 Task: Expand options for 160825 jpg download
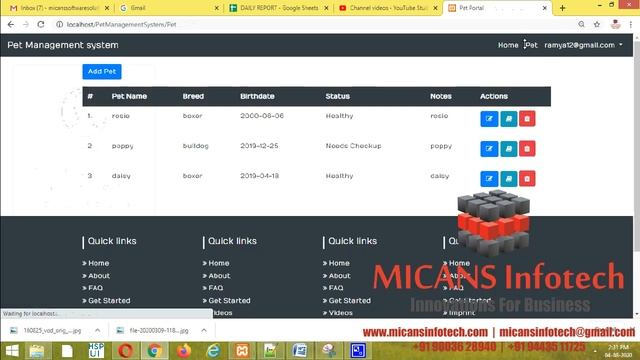tap(98, 330)
